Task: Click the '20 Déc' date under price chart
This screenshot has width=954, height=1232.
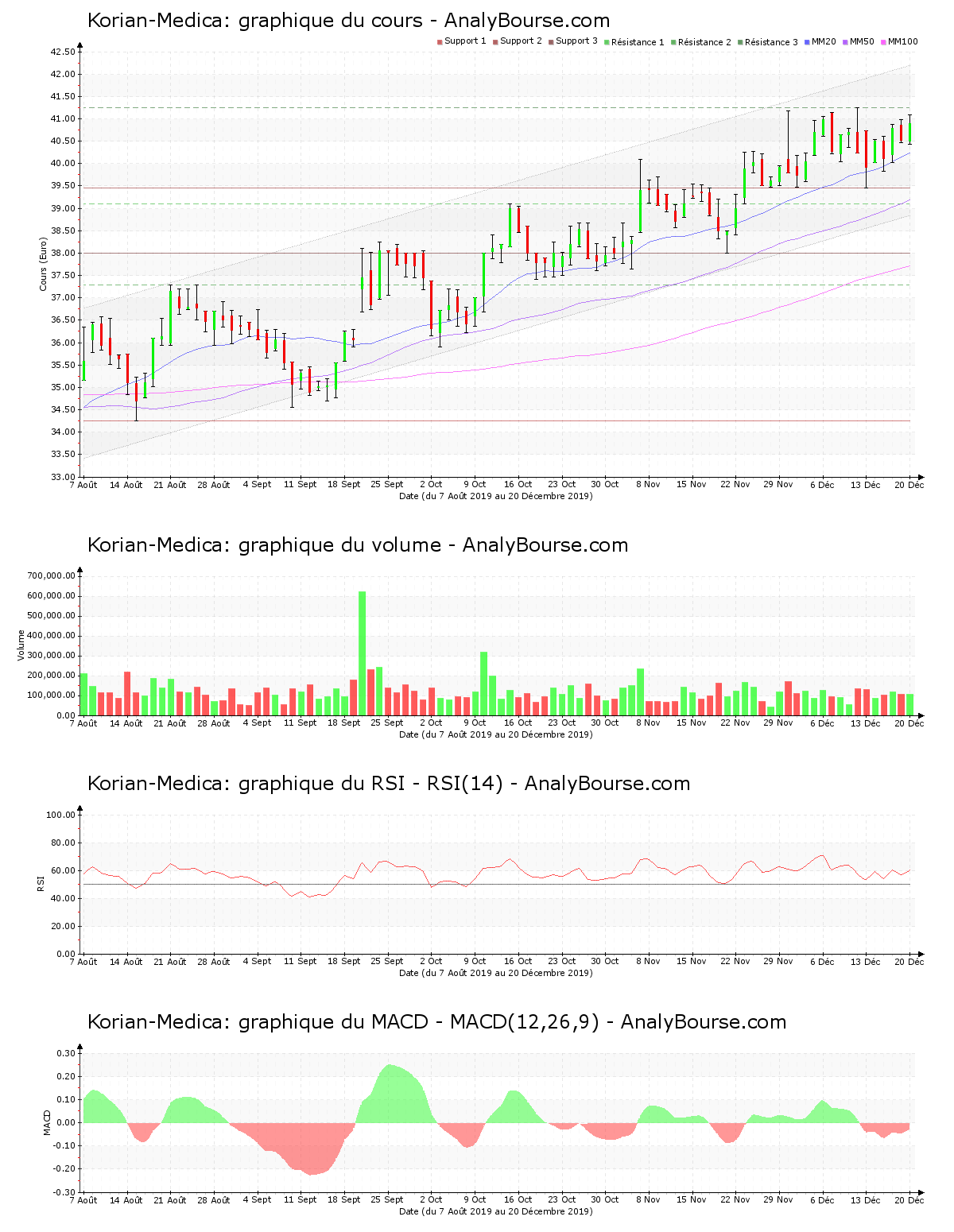Action: pos(909,485)
